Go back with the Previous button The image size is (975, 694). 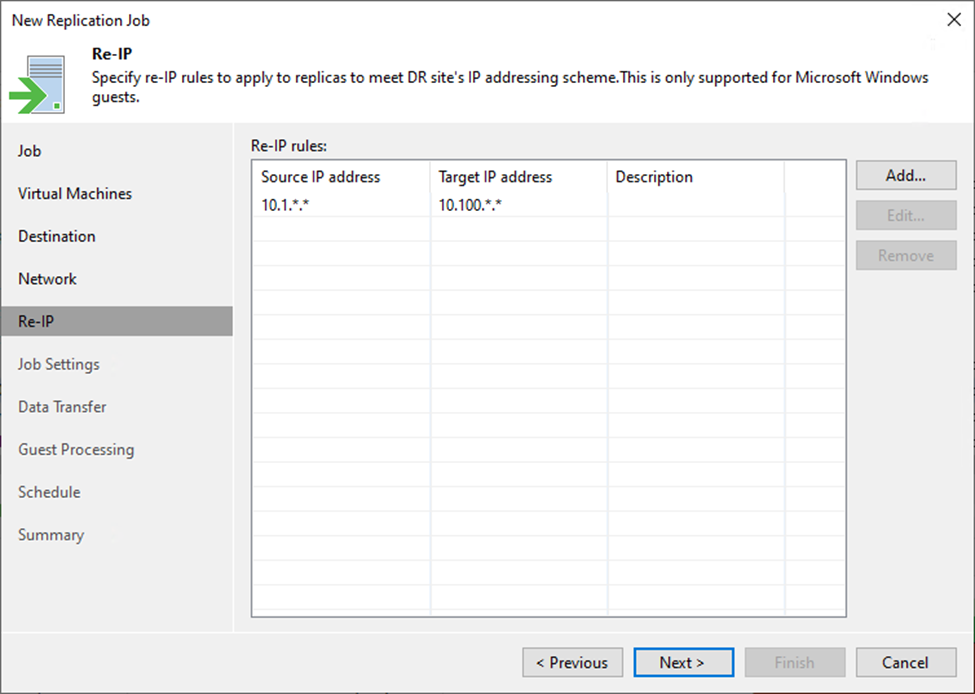572,662
